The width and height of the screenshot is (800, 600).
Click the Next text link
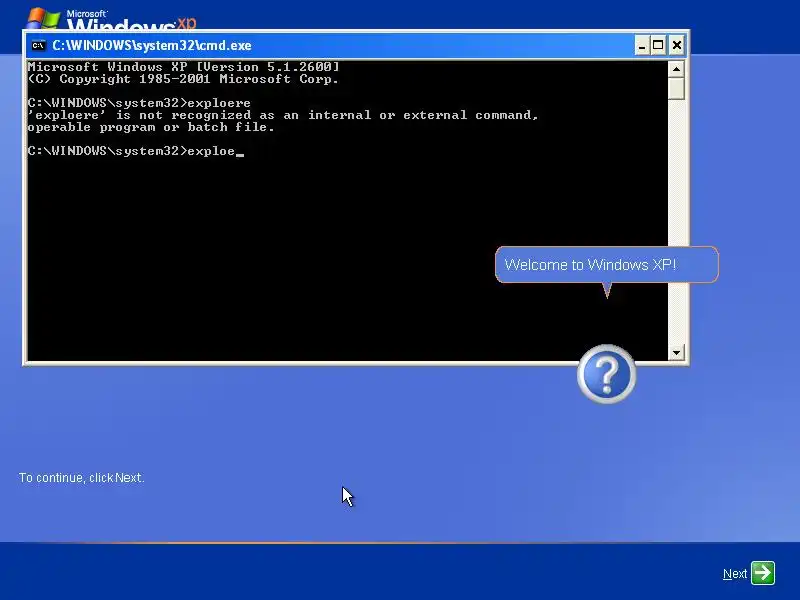tap(735, 574)
